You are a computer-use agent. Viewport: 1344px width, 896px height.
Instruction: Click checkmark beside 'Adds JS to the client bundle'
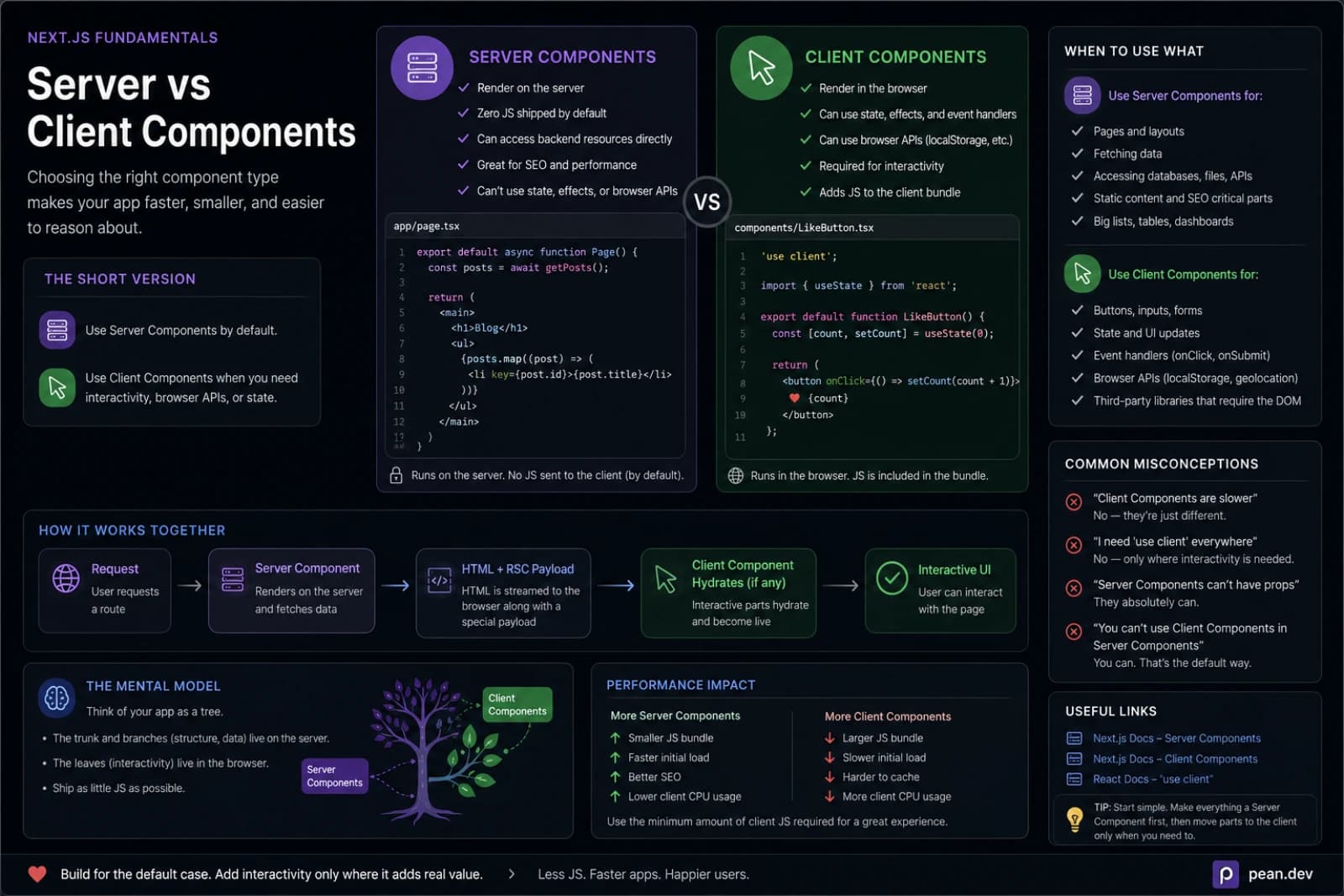[x=806, y=192]
